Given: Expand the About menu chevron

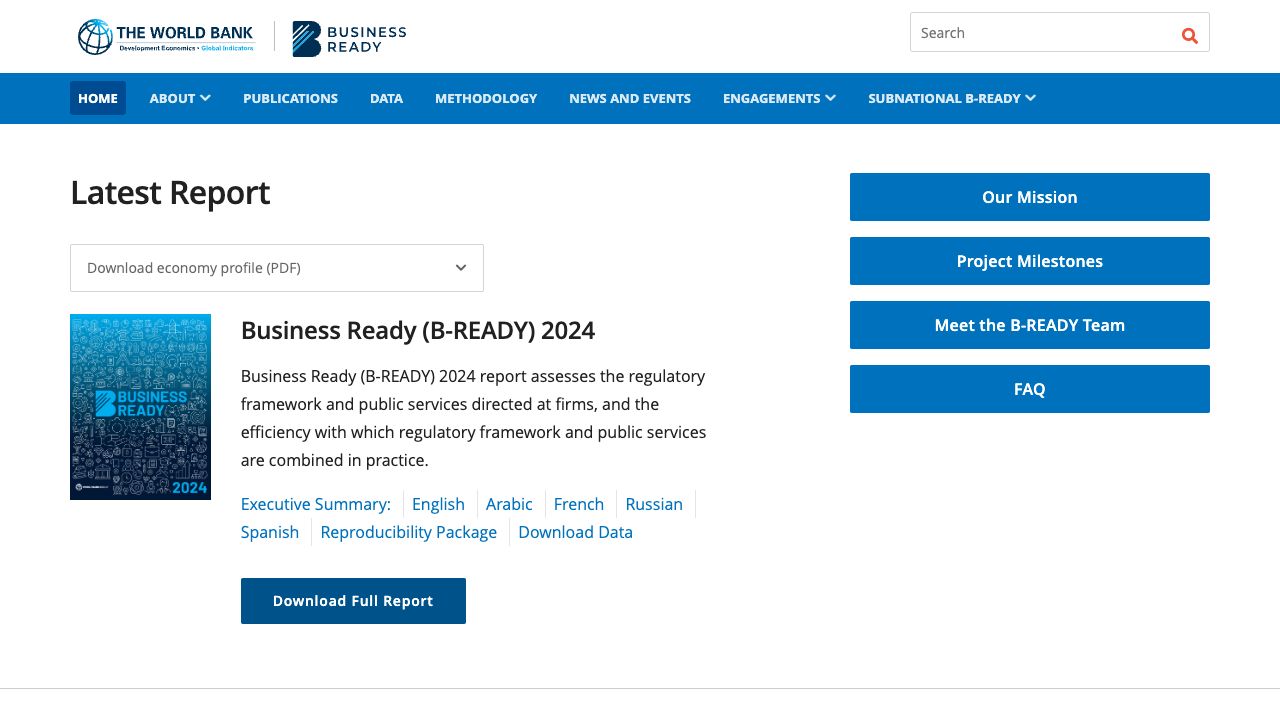Looking at the screenshot, I should 205,98.
